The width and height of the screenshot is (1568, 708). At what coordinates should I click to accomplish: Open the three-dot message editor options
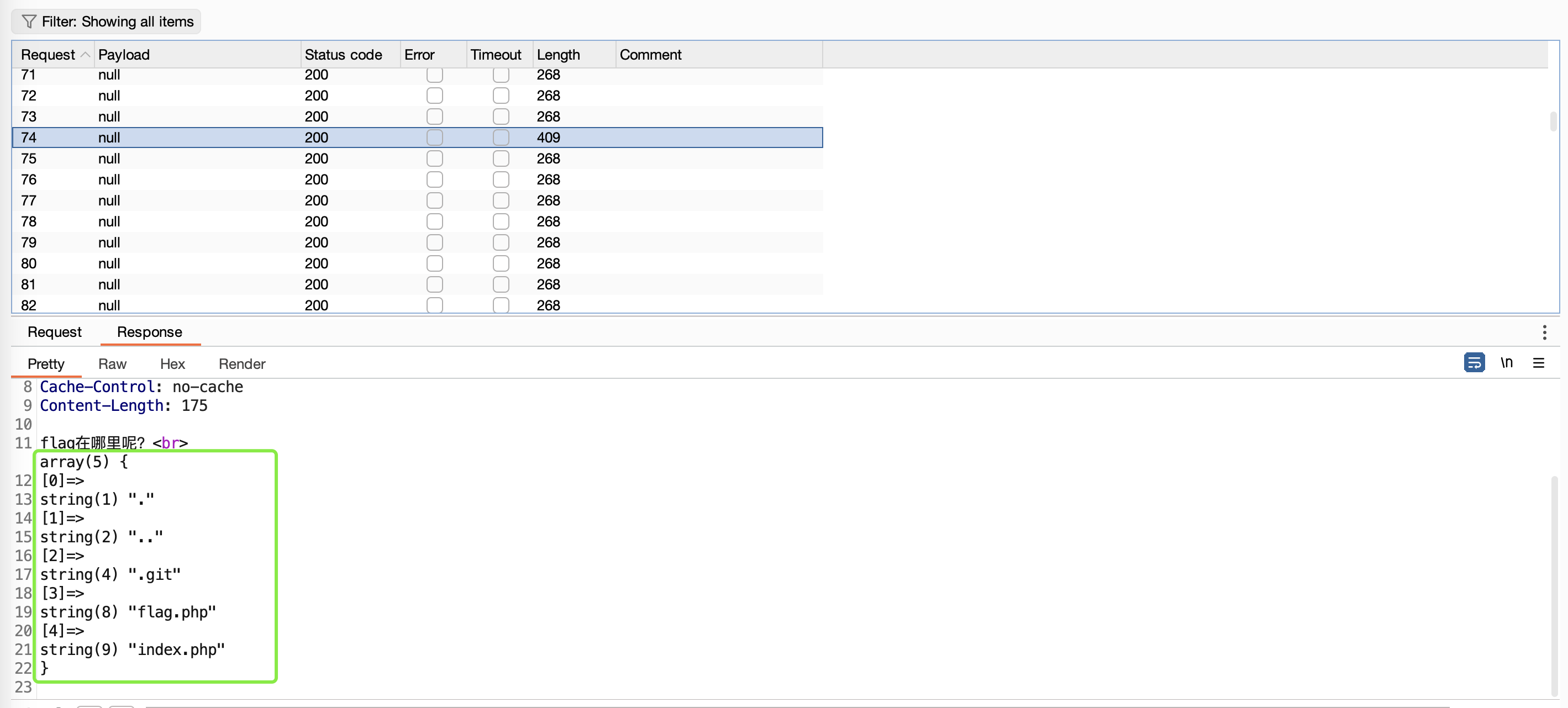[1544, 332]
